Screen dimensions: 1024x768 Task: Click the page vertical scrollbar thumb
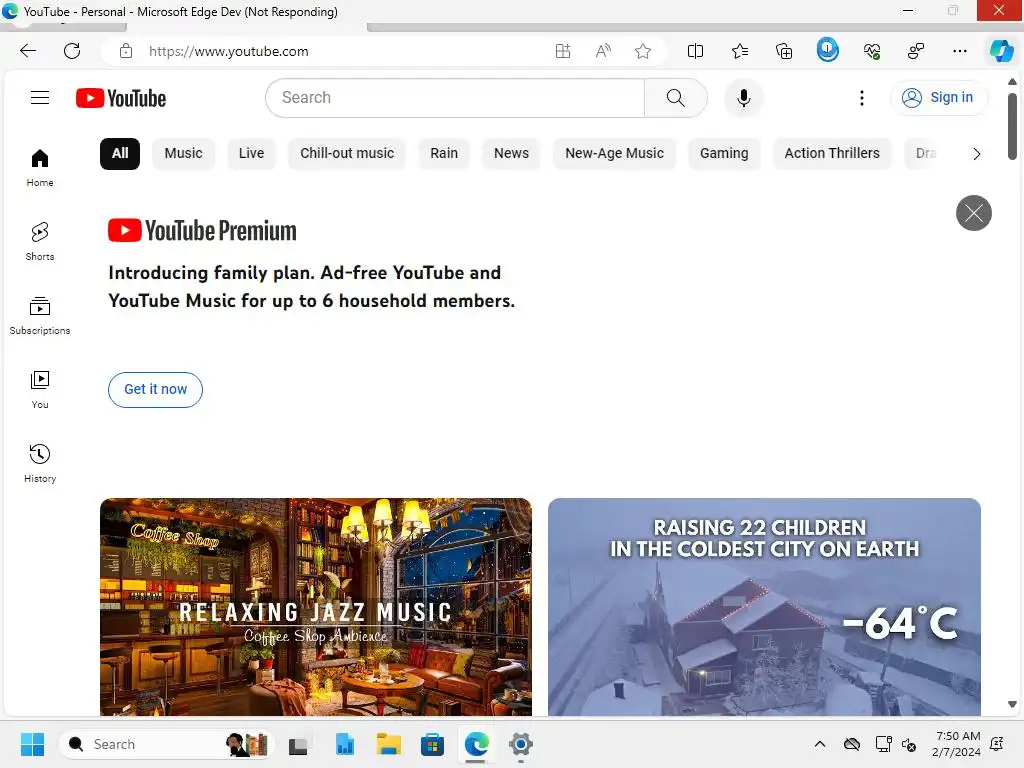click(1012, 126)
